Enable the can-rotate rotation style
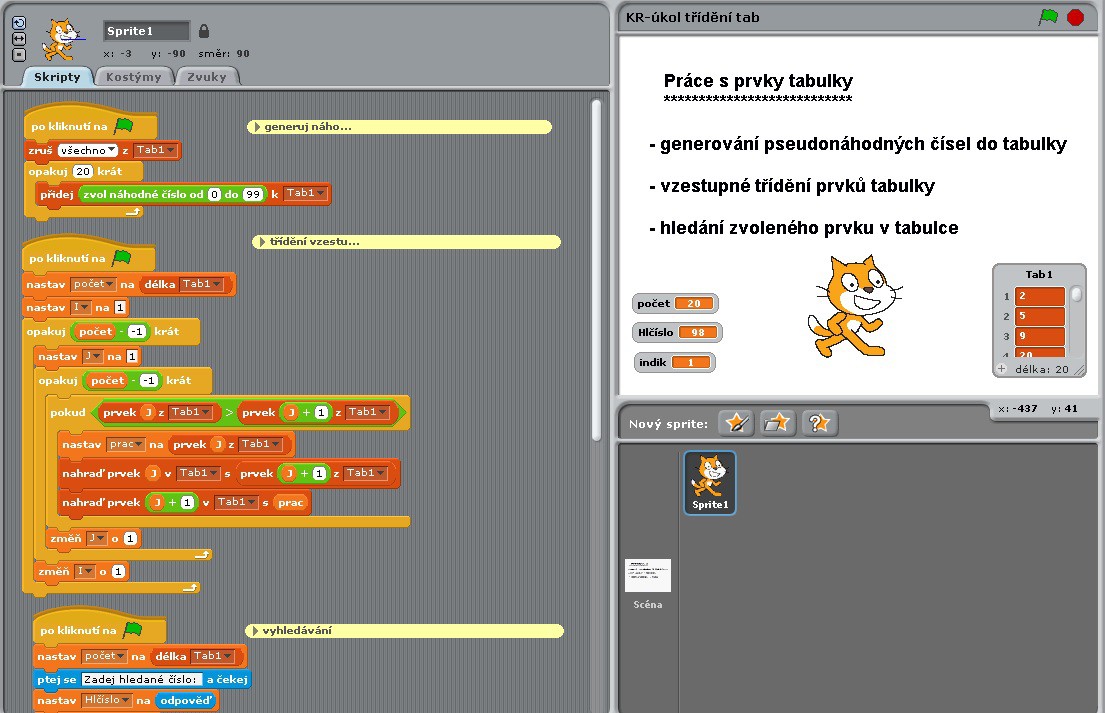This screenshot has width=1105, height=713. (x=18, y=22)
